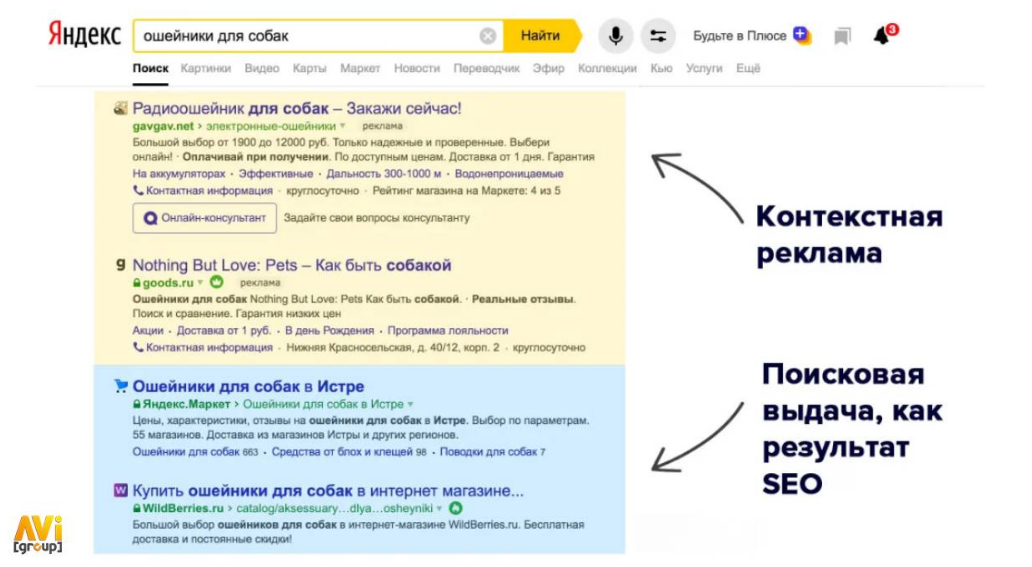Expand dropdown after Ошейники для собак в Истре path
Viewport: 1032px width, 567px height.
pyautogui.click(x=410, y=404)
